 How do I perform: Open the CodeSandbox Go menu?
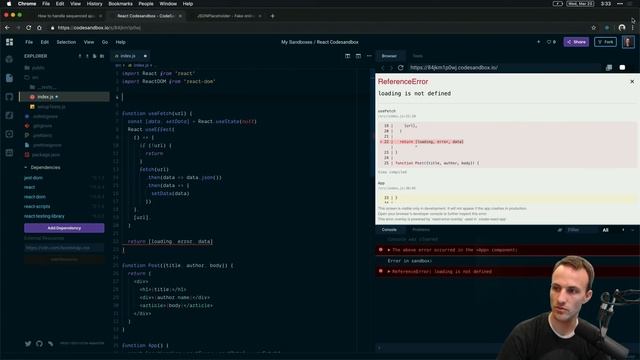[105, 42]
